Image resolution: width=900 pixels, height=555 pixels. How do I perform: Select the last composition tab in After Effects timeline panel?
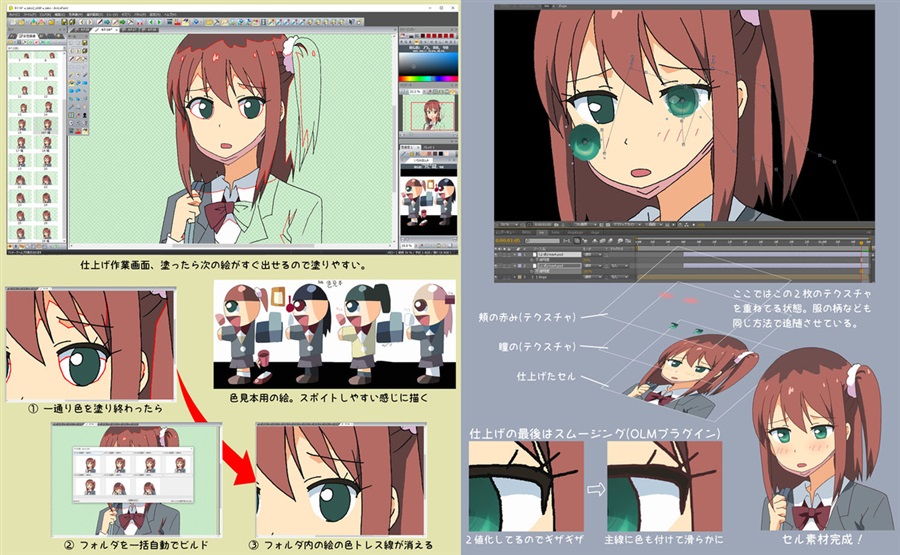pos(595,232)
